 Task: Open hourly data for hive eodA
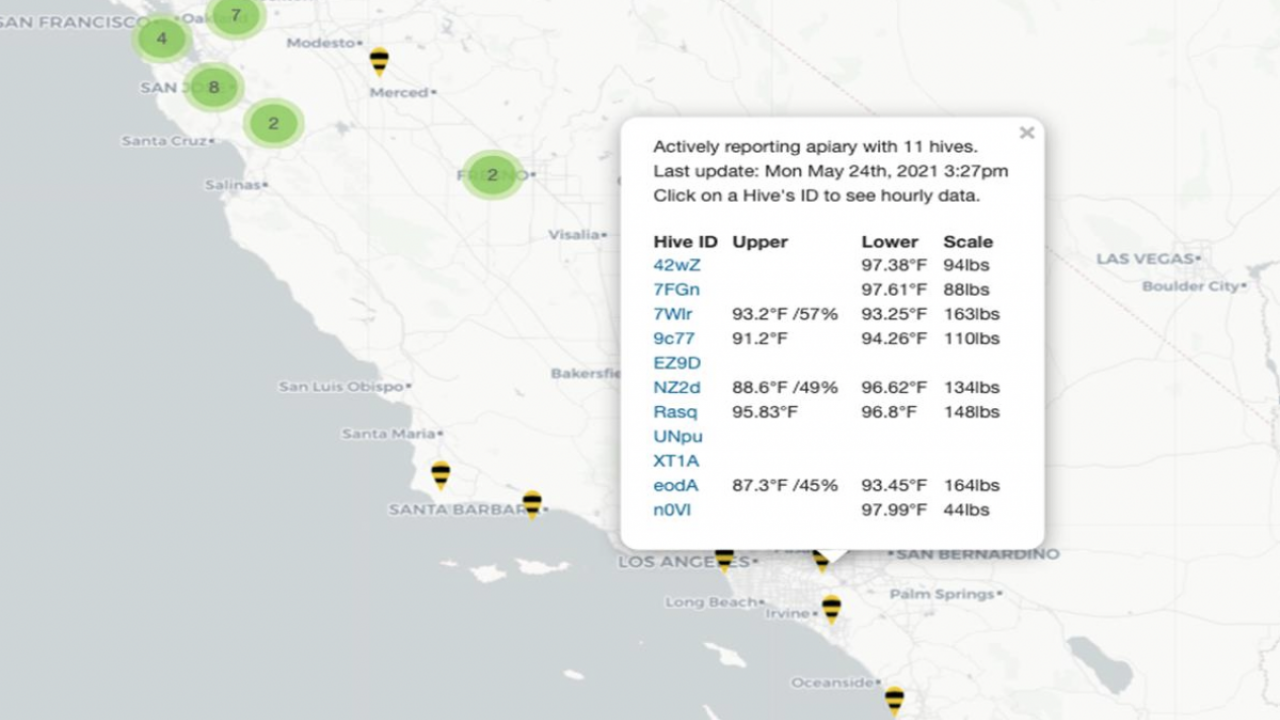(x=676, y=486)
